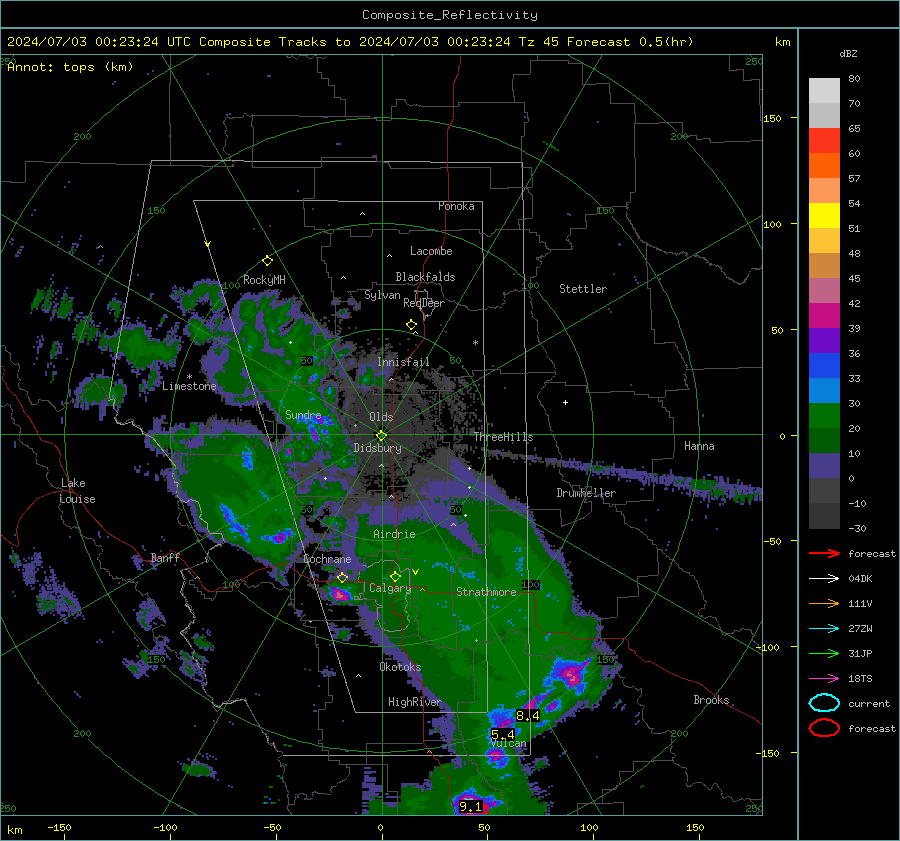The image size is (900, 841).
Task: Click the timestamp header text line
Action: 350,42
